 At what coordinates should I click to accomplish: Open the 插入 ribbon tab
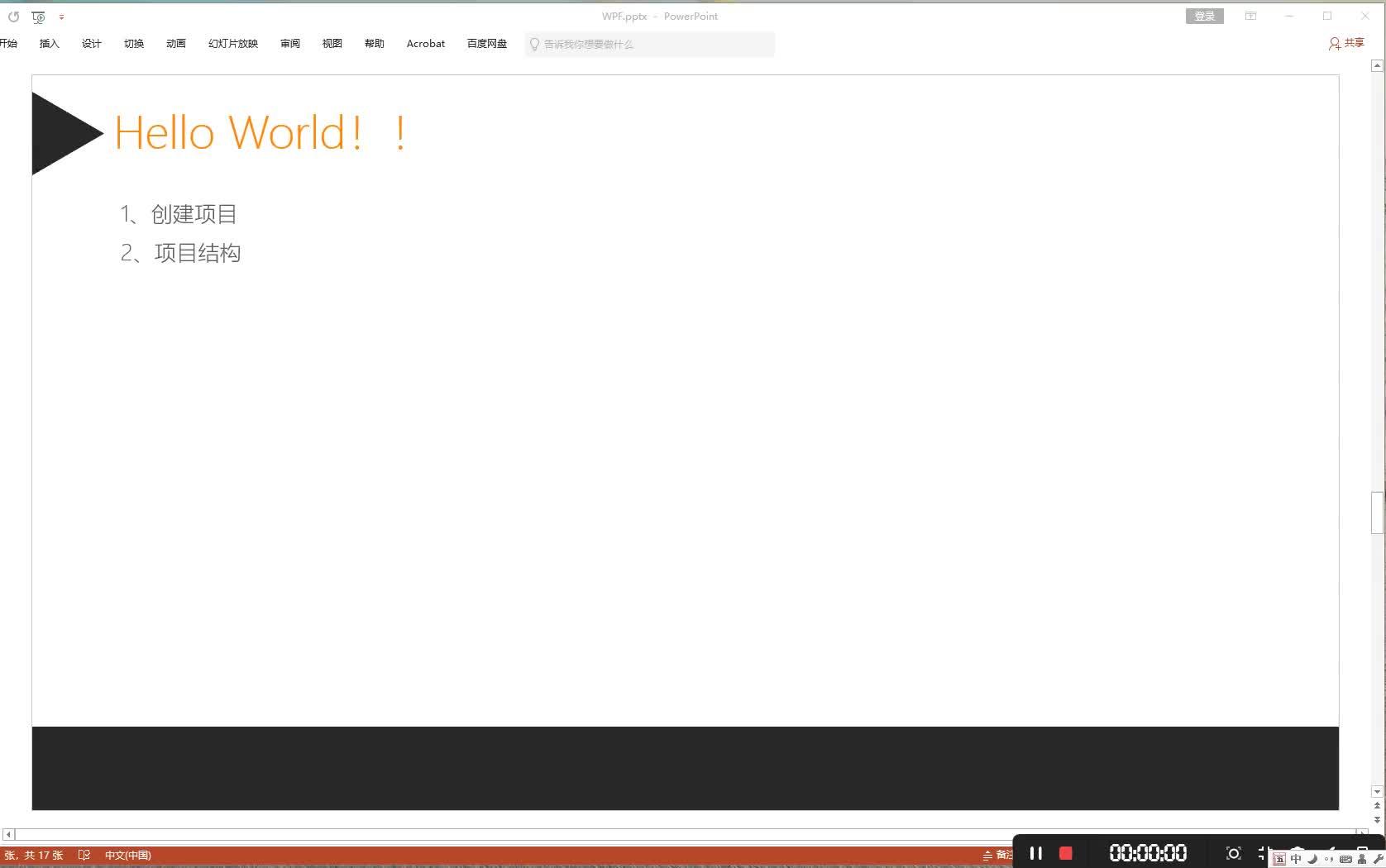tap(50, 44)
